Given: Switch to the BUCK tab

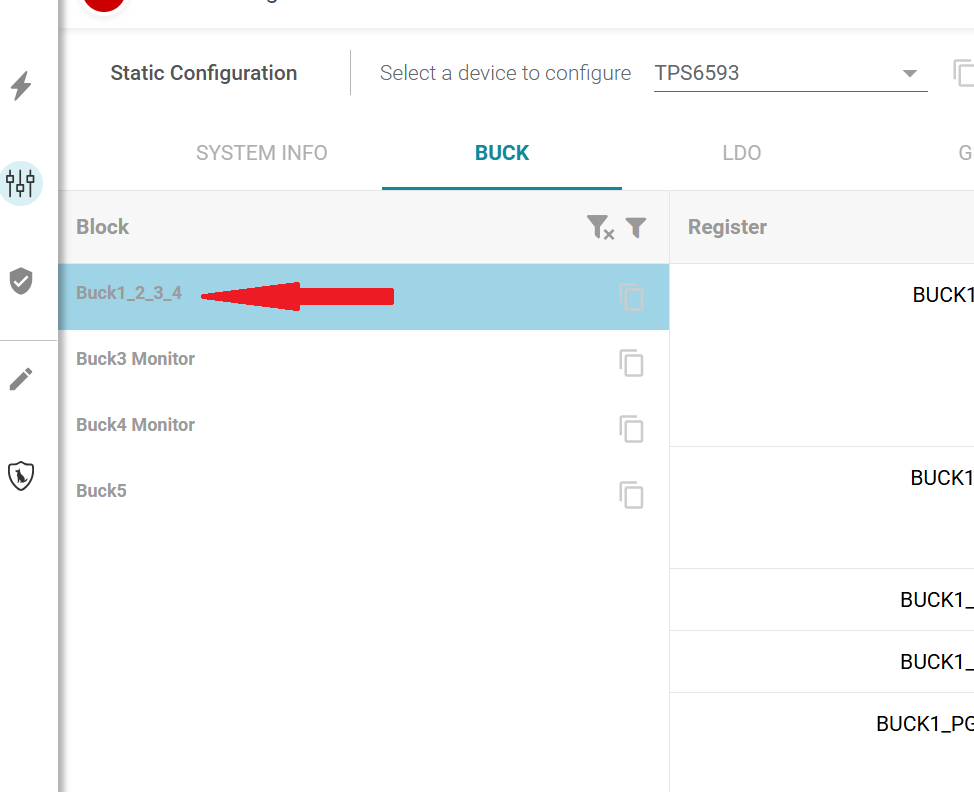Looking at the screenshot, I should (502, 153).
